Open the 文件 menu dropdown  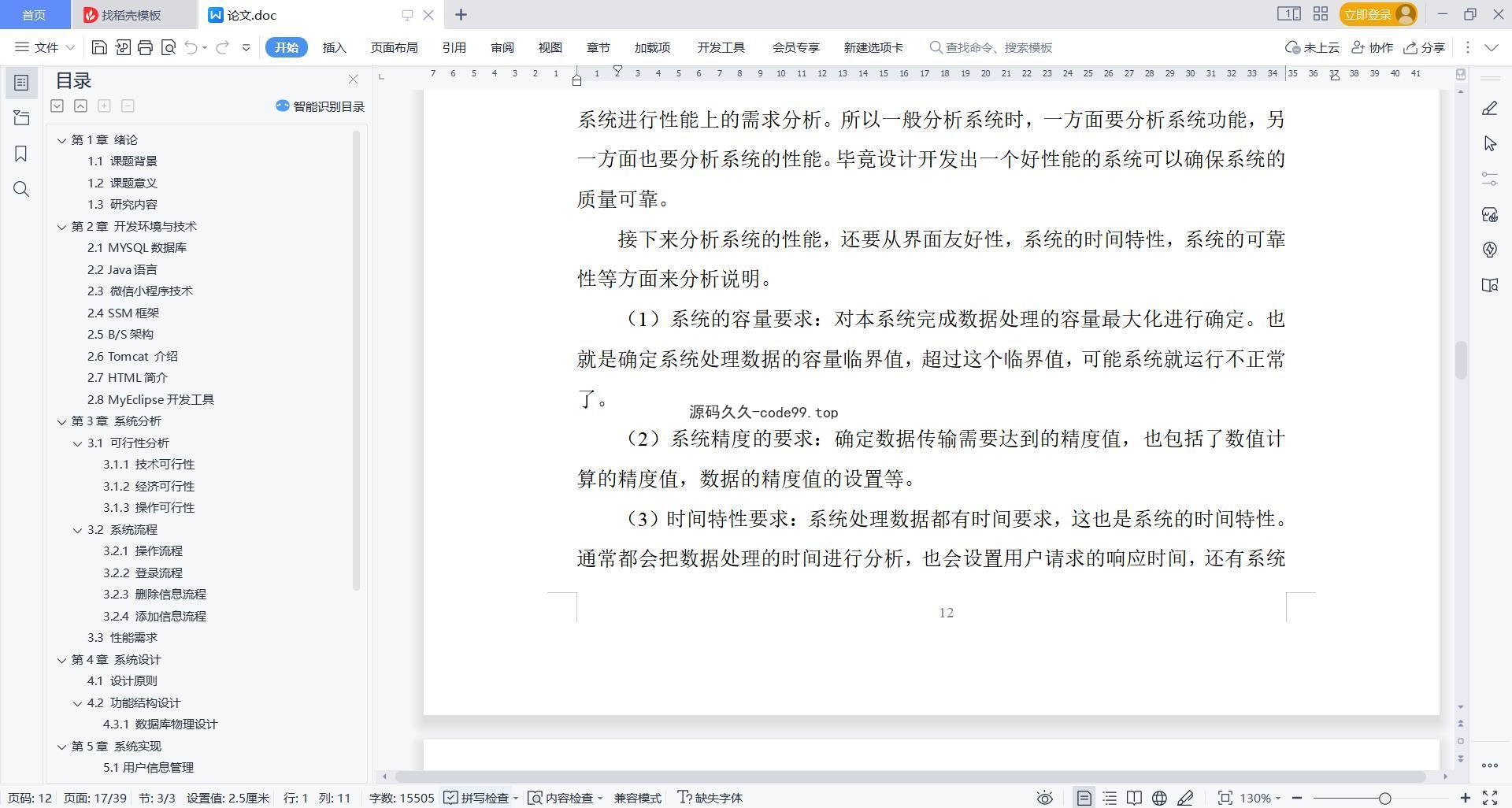[45, 48]
